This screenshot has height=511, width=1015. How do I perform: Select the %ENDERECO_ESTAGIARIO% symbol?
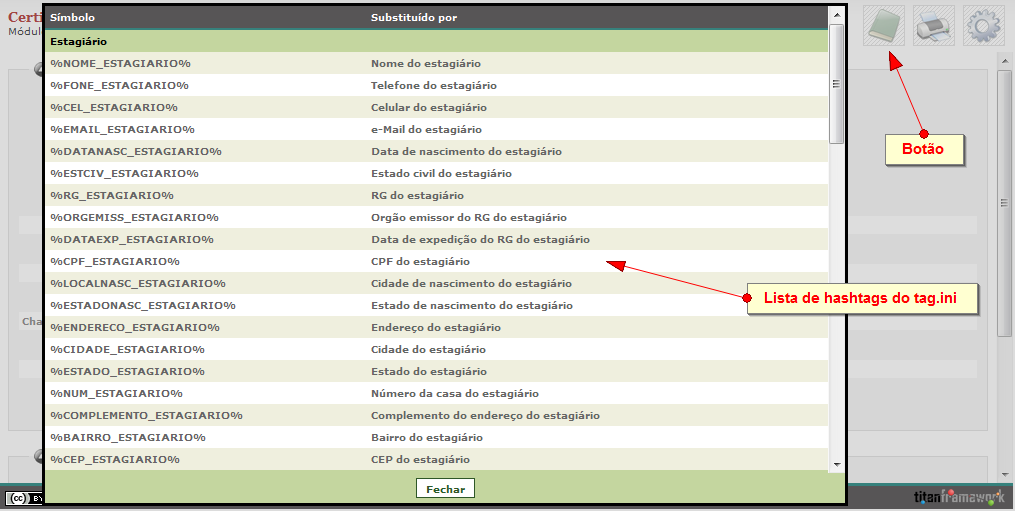click(135, 328)
